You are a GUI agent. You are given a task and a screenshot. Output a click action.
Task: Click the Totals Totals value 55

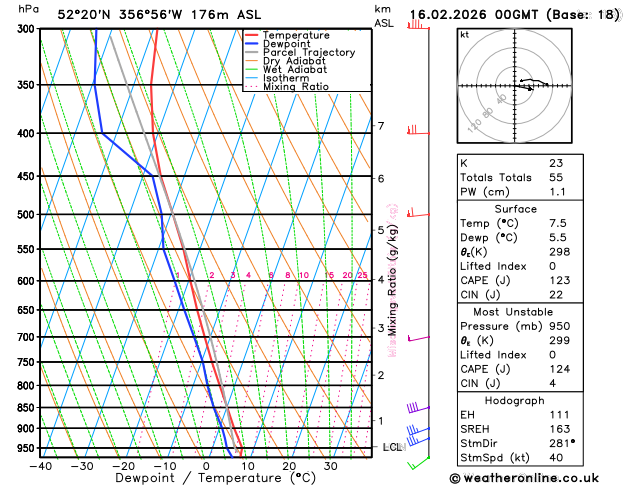[x=556, y=177]
